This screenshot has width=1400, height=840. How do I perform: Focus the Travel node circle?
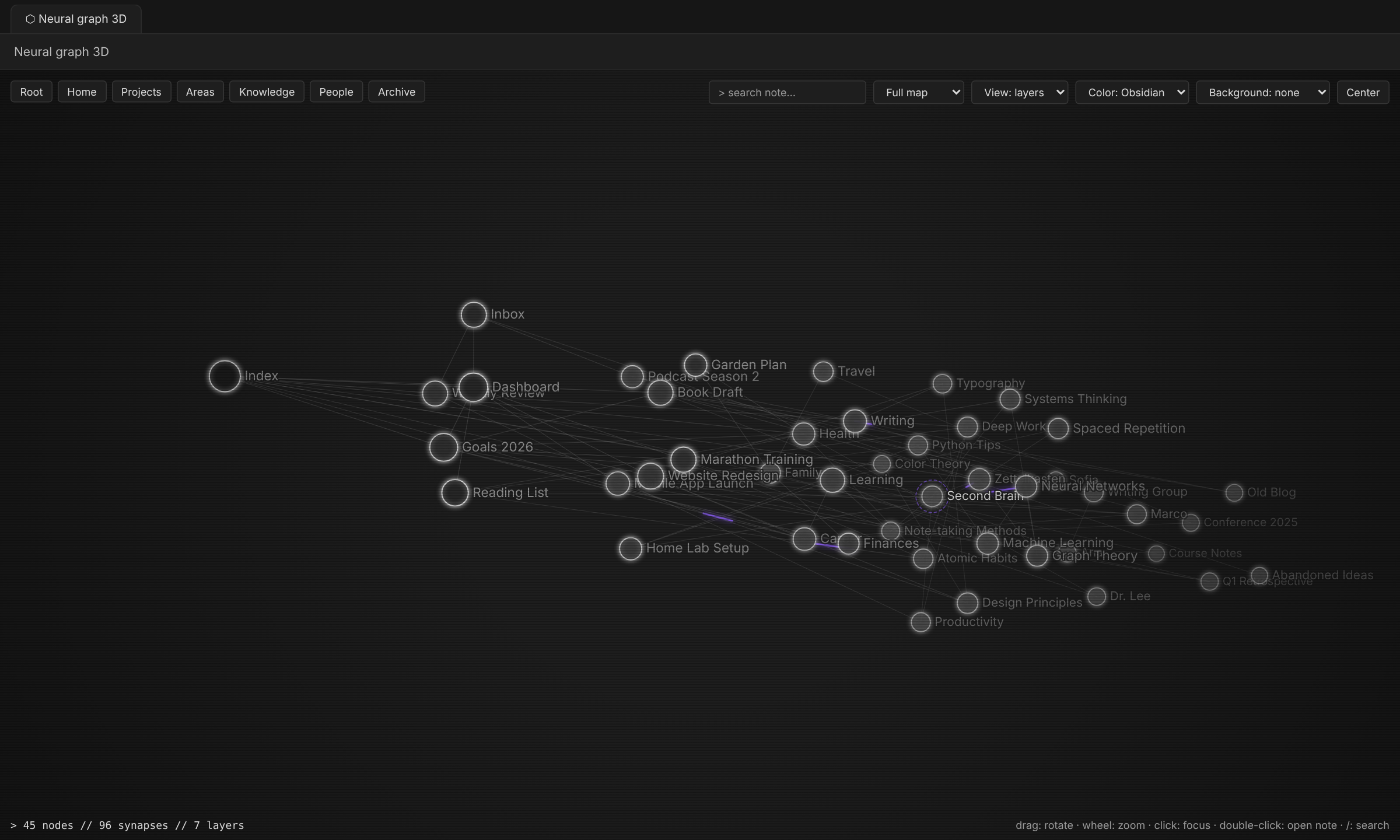point(823,372)
